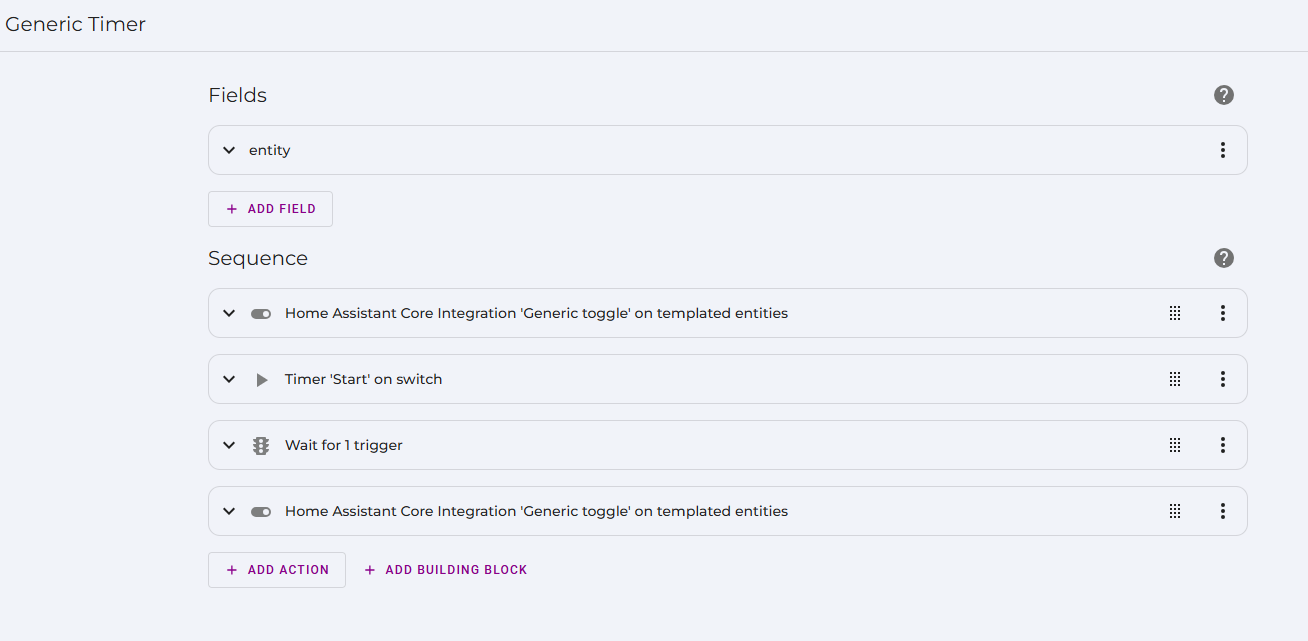The height and width of the screenshot is (641, 1308).
Task: Open the overflow menu for the entity field
Action: click(1222, 150)
